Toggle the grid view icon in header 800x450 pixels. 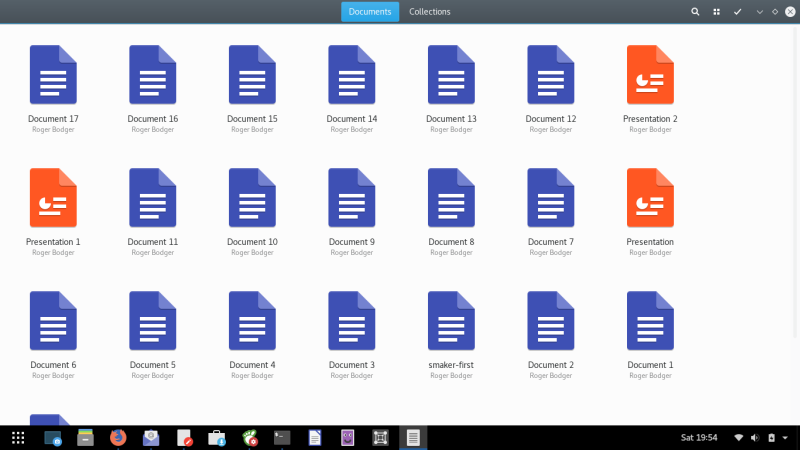click(716, 12)
